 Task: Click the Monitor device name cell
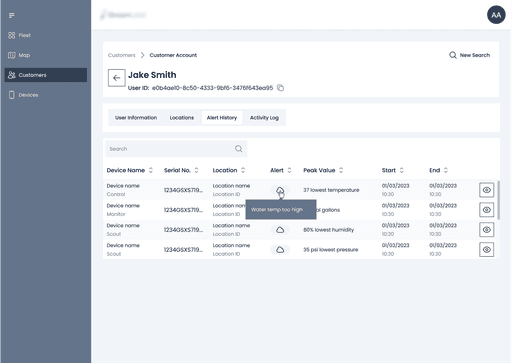click(123, 210)
